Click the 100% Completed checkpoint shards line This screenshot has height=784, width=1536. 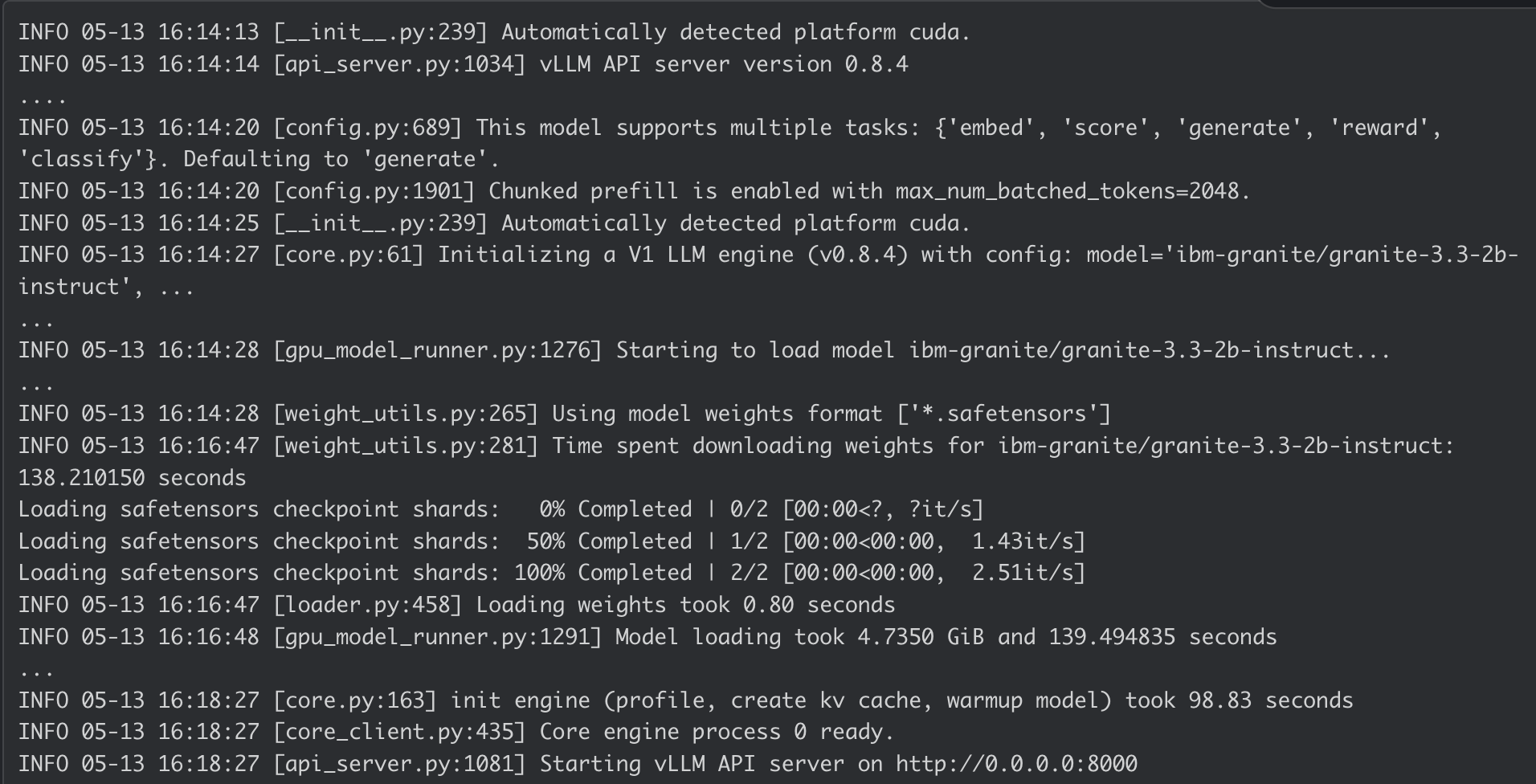tap(551, 573)
